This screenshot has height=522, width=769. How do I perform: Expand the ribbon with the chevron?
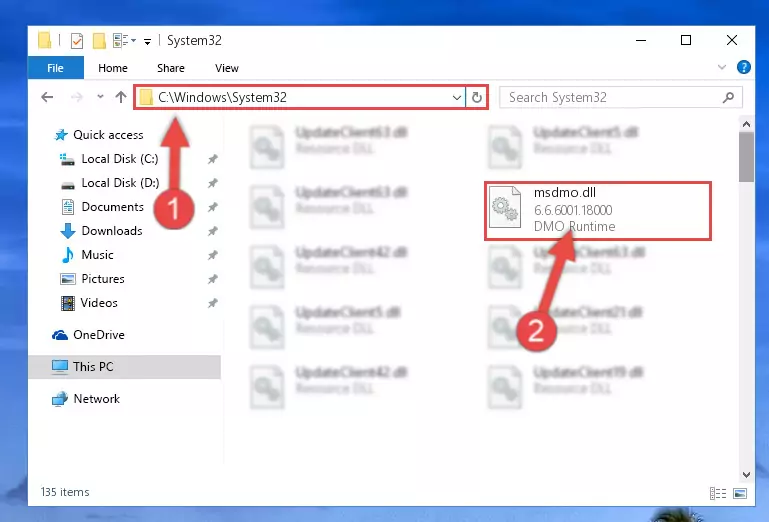(x=722, y=67)
